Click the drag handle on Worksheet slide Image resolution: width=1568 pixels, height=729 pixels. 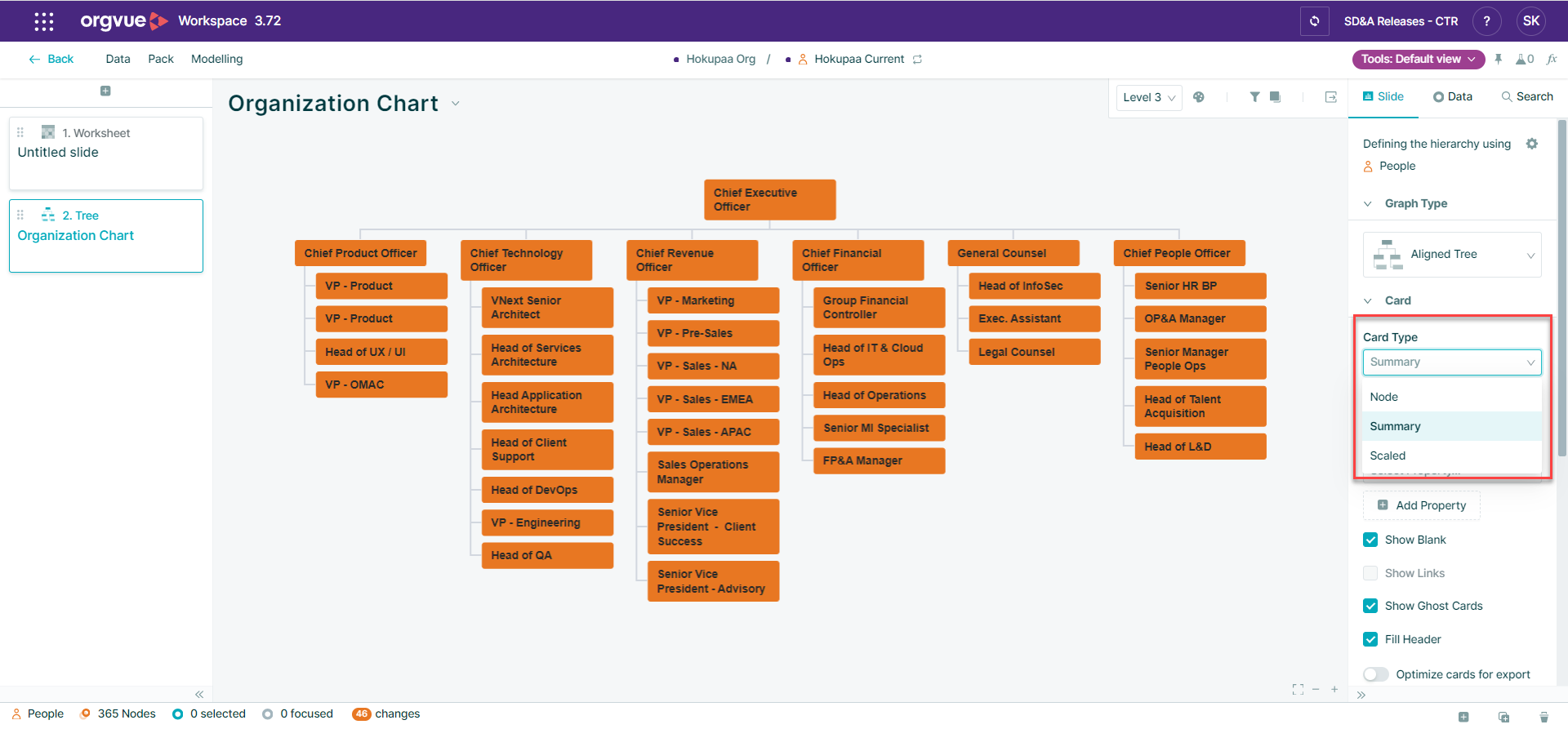[20, 132]
